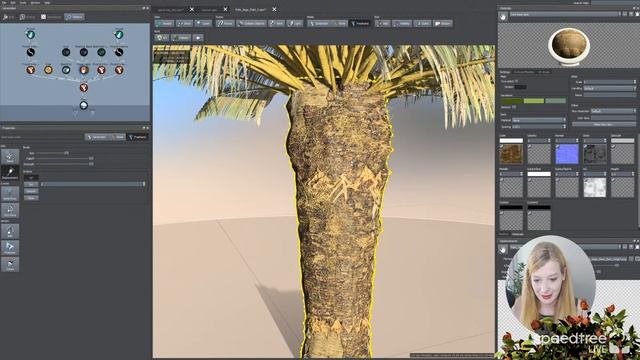Open the Max resolution dropdown in Materials
Screen dimensions: 640x360
[613, 111]
